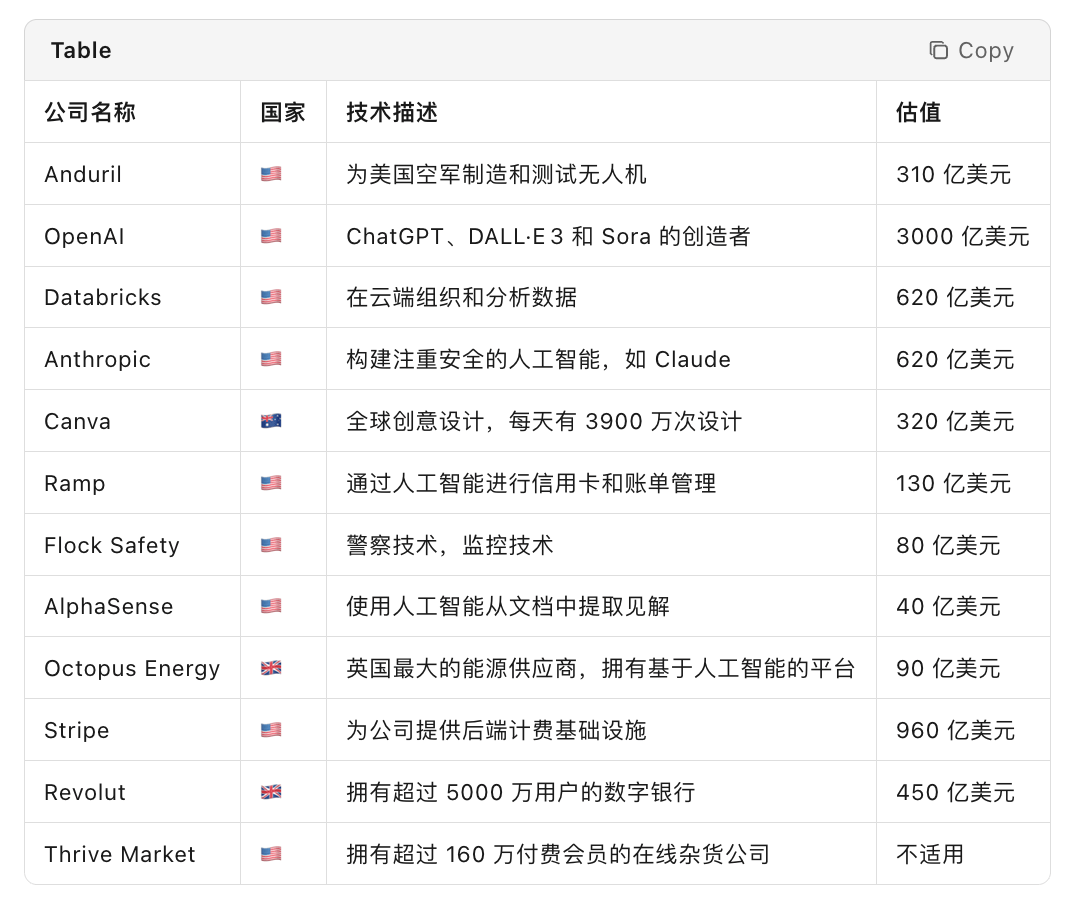Screen dimensions: 1074x902
Task: Click the US flag in the AlphaSense row
Action: pos(271,606)
